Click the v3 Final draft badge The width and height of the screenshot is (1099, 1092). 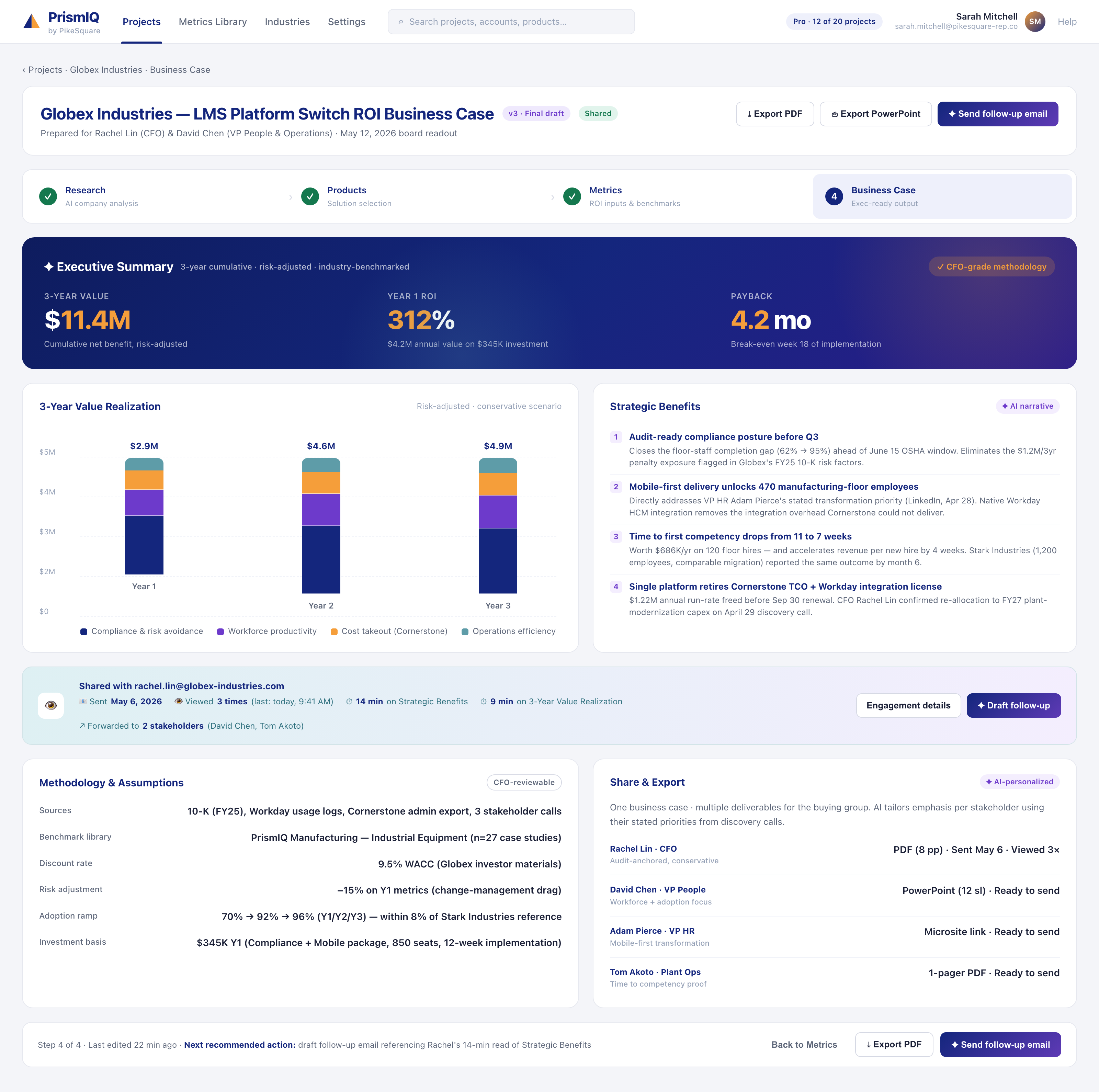coord(536,114)
